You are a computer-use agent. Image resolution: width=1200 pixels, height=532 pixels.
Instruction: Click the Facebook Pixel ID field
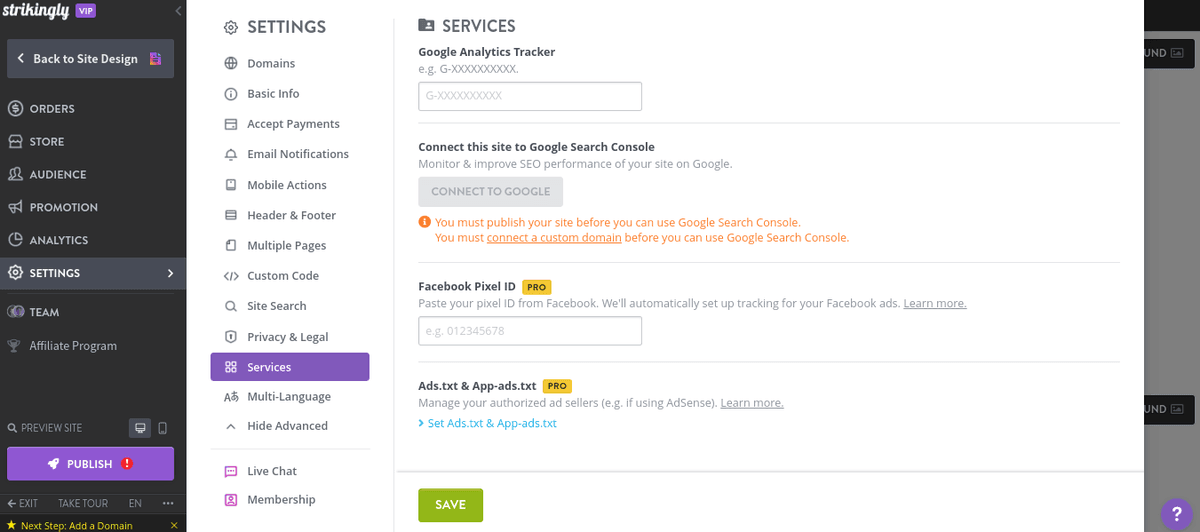[x=530, y=331]
